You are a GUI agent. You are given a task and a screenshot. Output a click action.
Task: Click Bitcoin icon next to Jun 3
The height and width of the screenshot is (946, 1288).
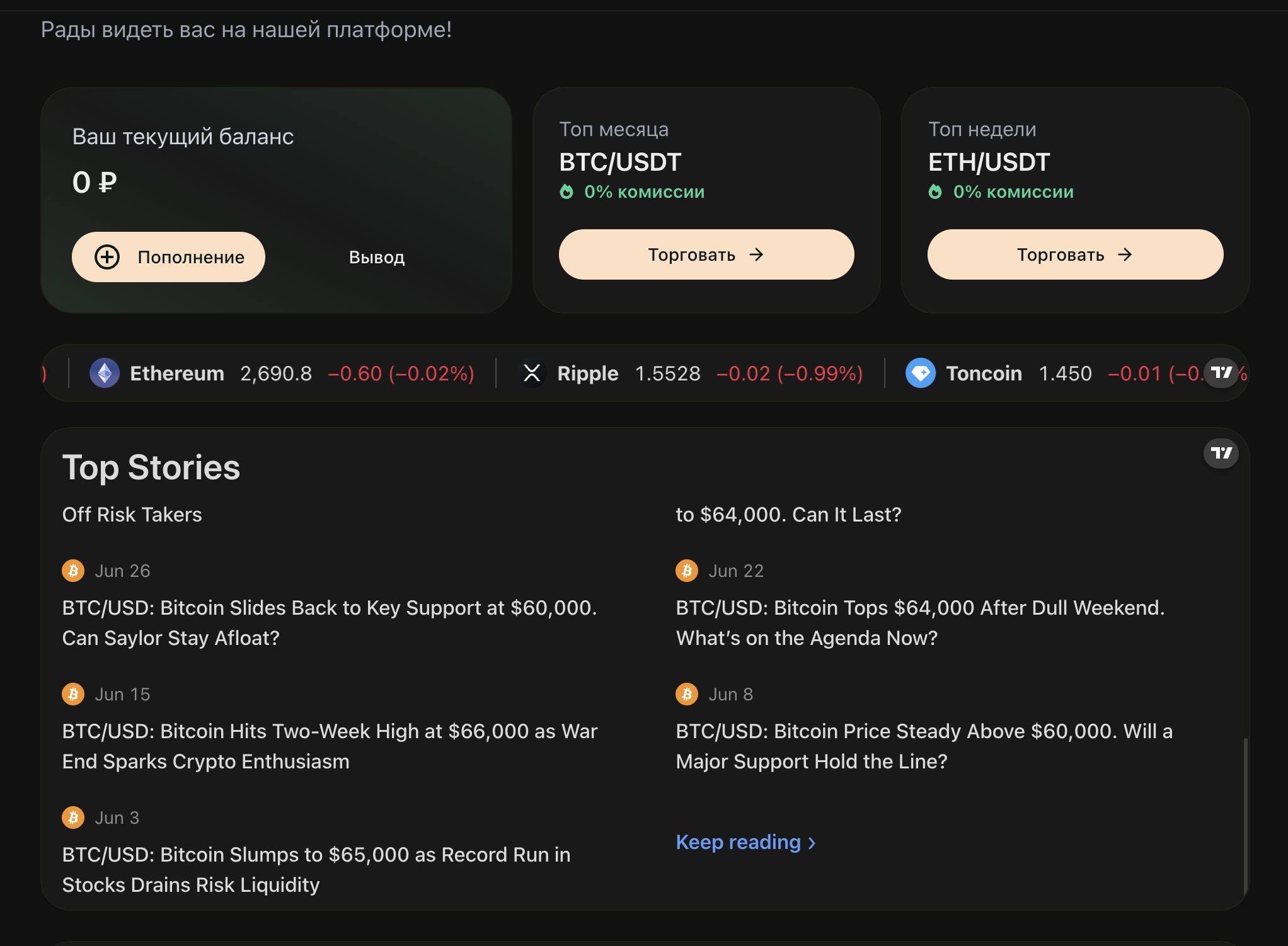click(73, 818)
